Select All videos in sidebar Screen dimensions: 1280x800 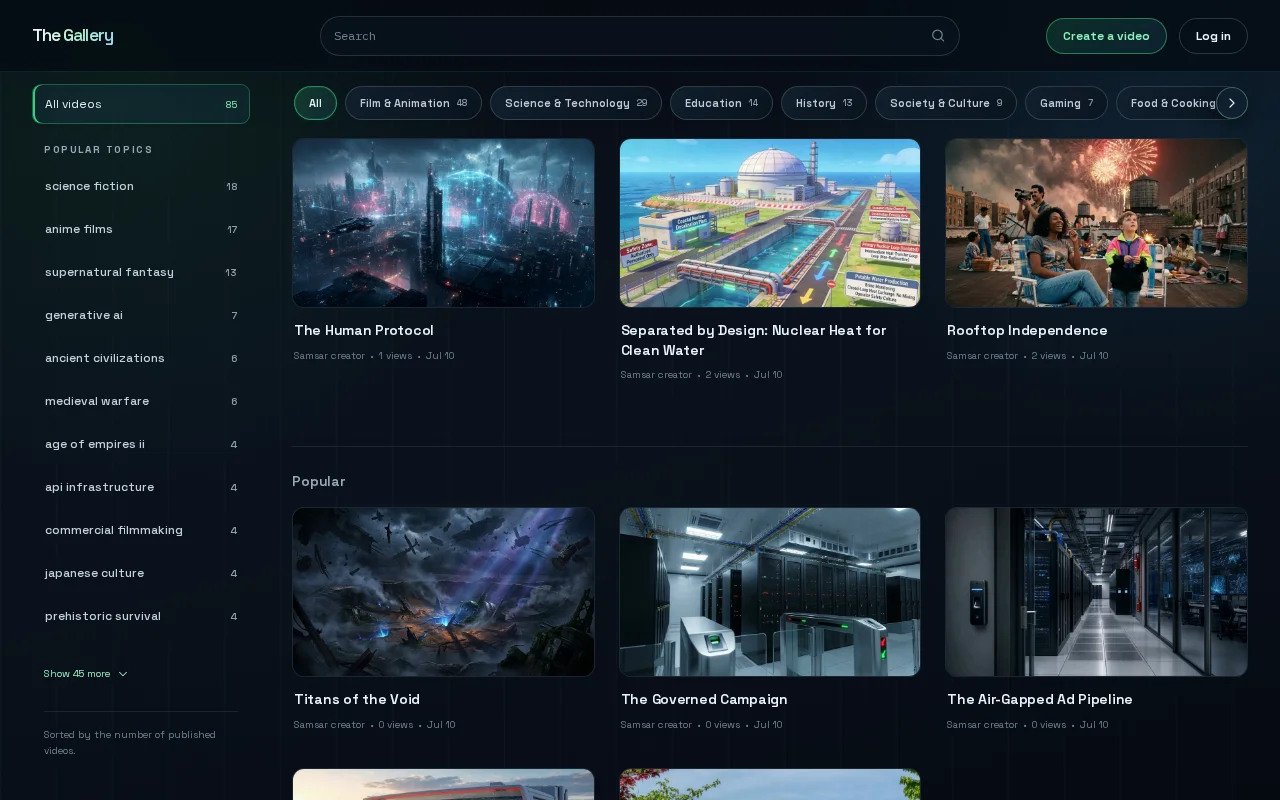click(x=141, y=104)
